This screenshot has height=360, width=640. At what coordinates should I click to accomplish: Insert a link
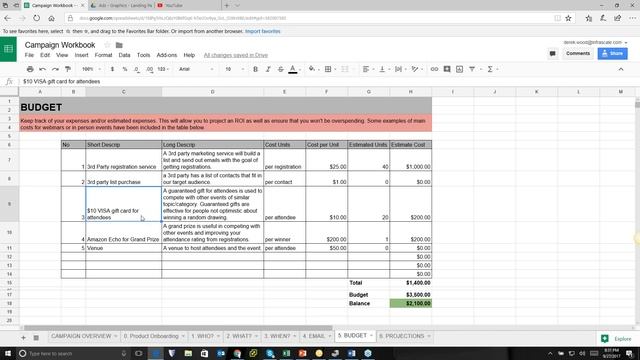point(434,69)
